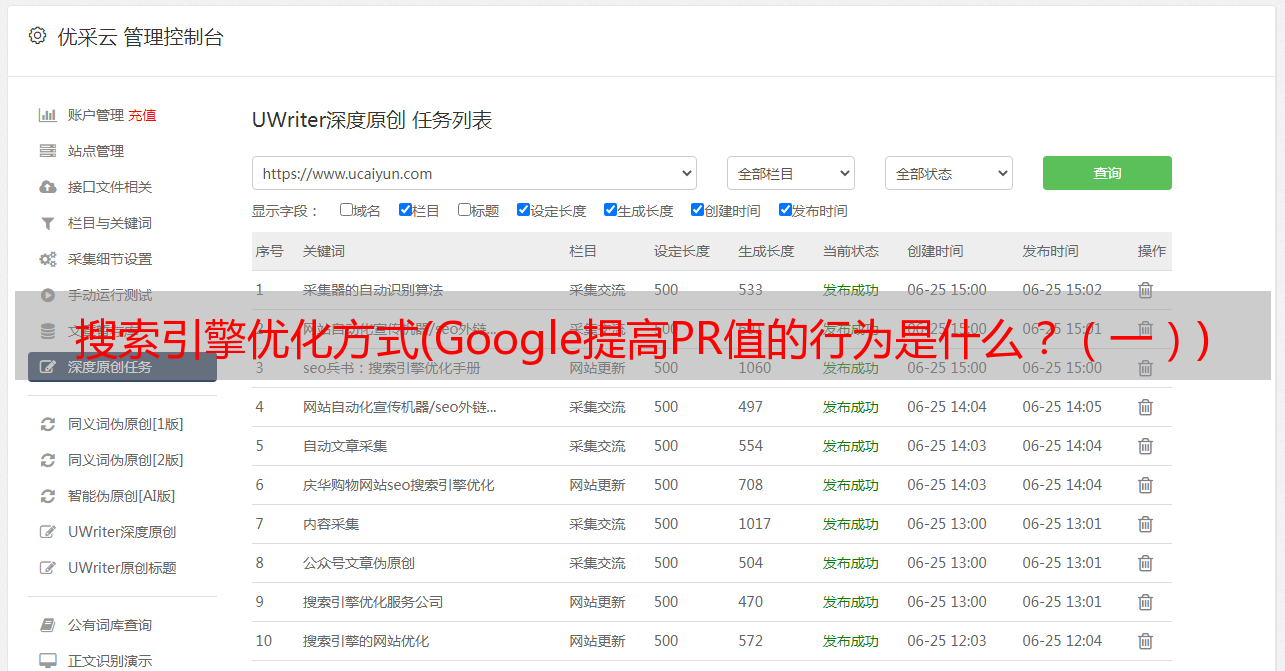Open UWriter原创标题 in the sidebar
Screen dimensions: 1285x671
122,568
